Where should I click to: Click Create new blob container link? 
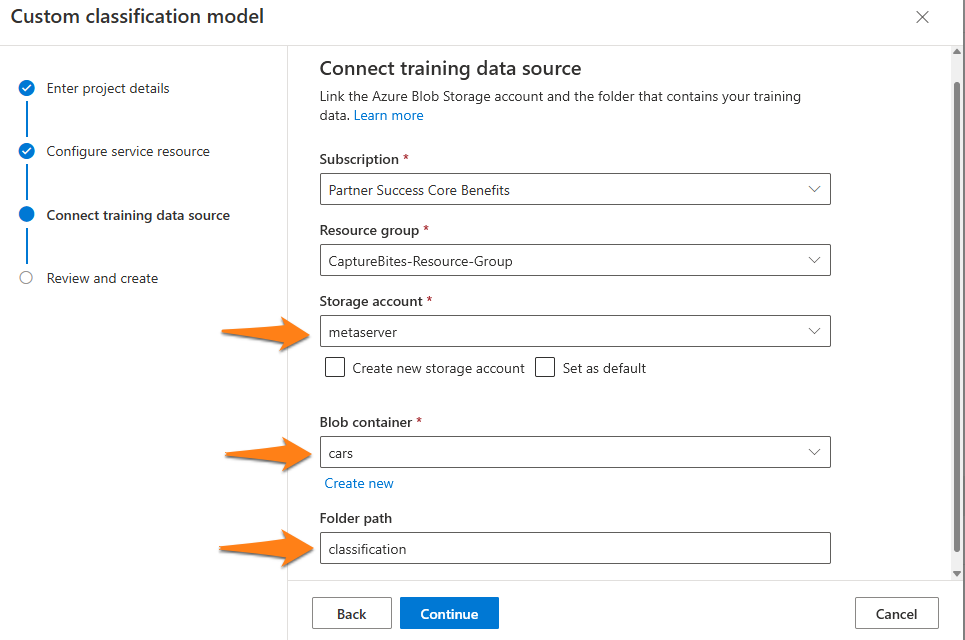click(359, 484)
